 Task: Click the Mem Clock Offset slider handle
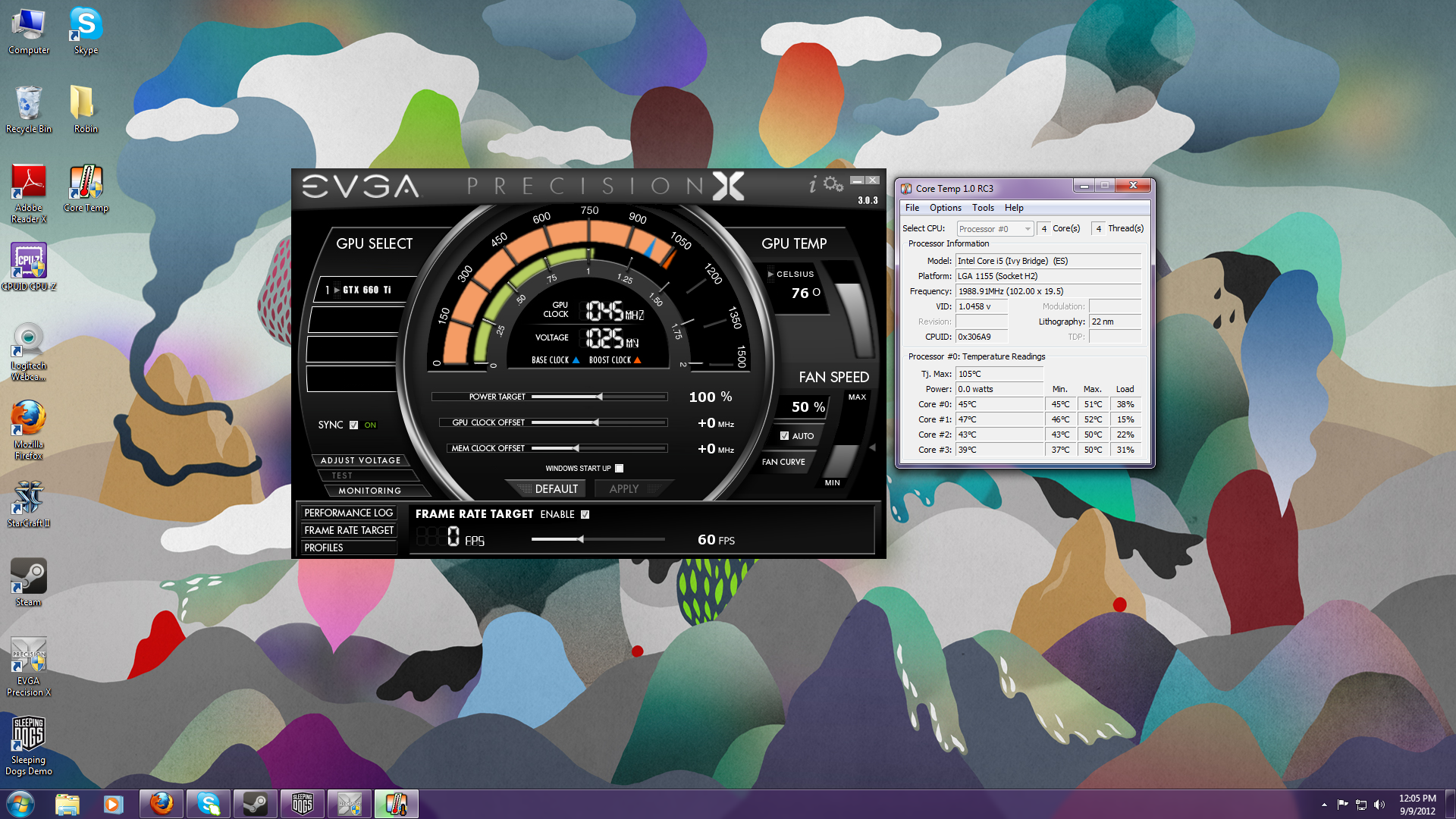point(576,448)
